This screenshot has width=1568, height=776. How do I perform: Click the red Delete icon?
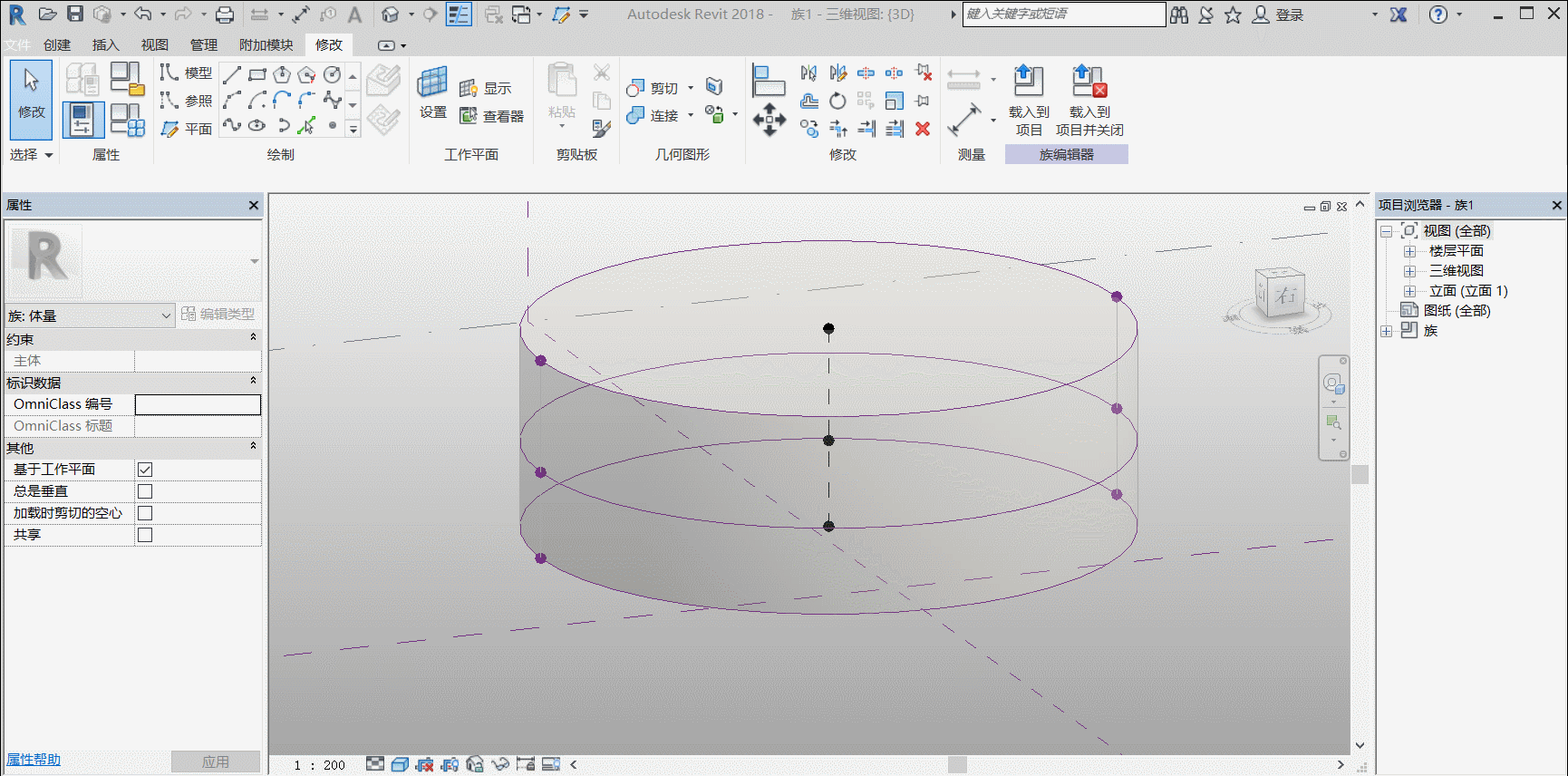click(x=923, y=129)
